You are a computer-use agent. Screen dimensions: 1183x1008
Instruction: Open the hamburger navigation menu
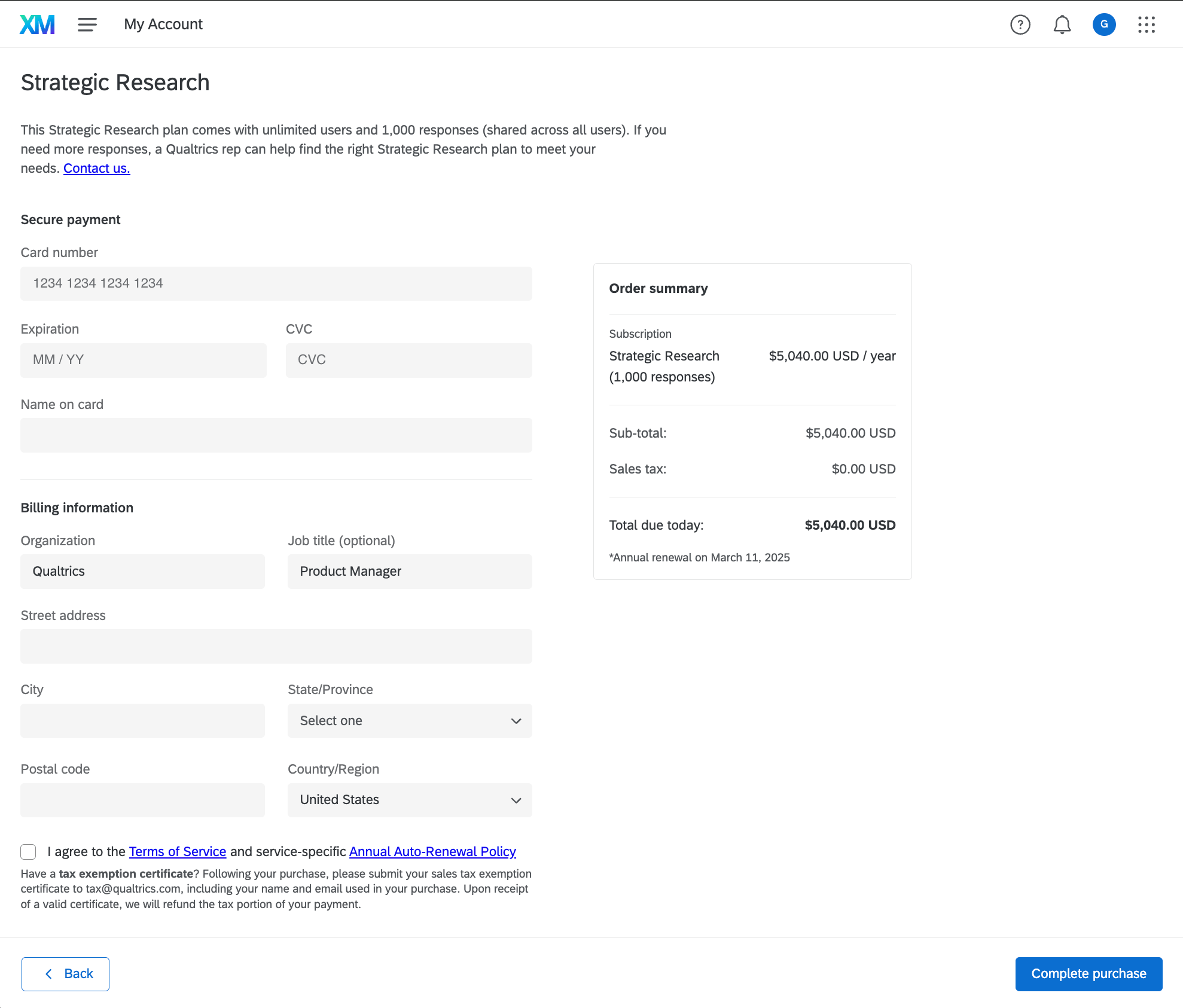coord(87,25)
